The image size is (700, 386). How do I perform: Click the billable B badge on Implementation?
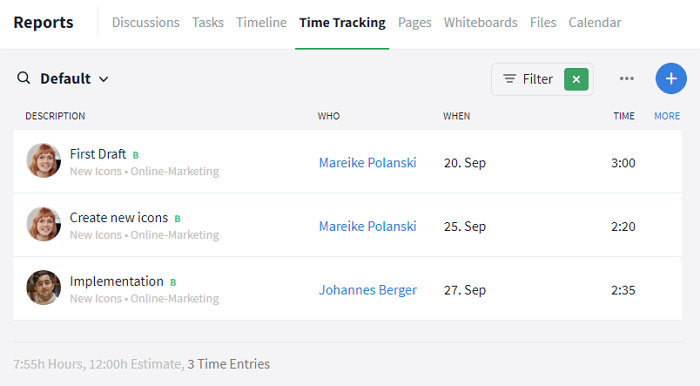pos(173,282)
